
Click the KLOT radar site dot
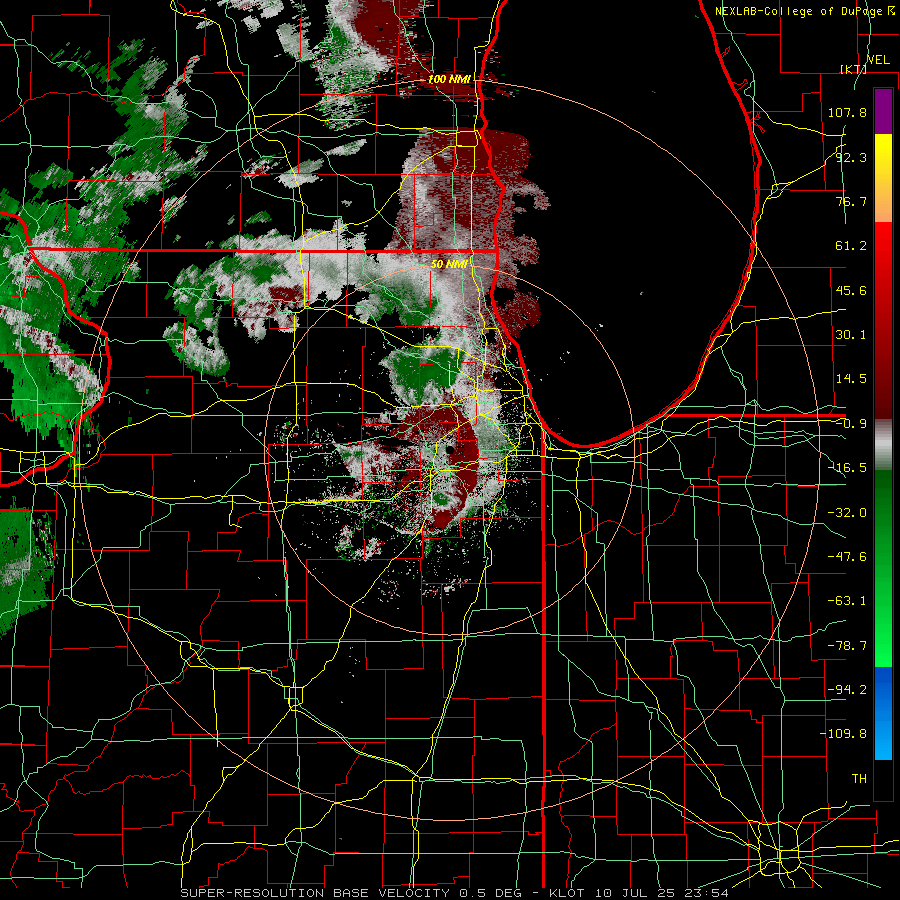pos(450,450)
